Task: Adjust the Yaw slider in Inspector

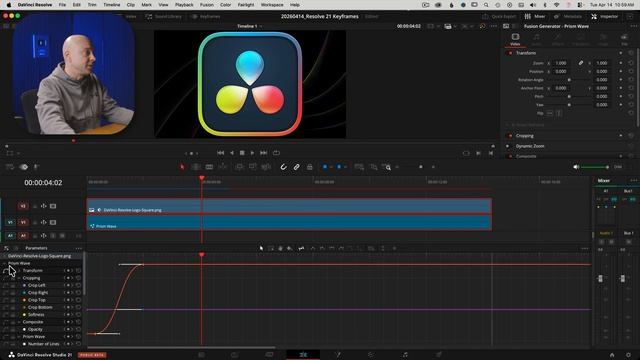Action: coord(569,105)
